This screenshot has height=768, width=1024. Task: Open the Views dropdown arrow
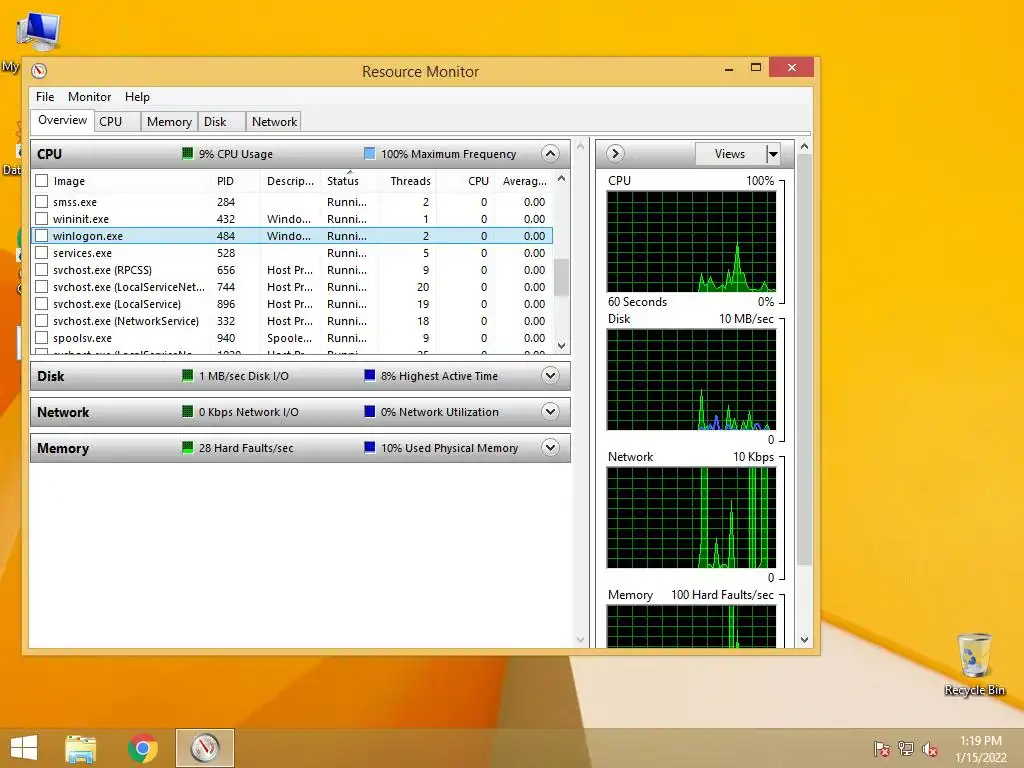pyautogui.click(x=773, y=154)
